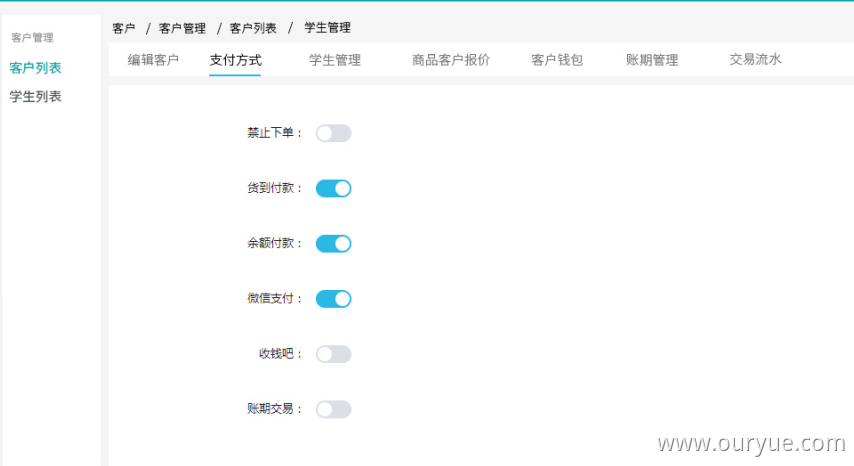Screen dimensions: 854x466
Task: Select 客户列表 in the left sidebar
Action: (x=35, y=68)
